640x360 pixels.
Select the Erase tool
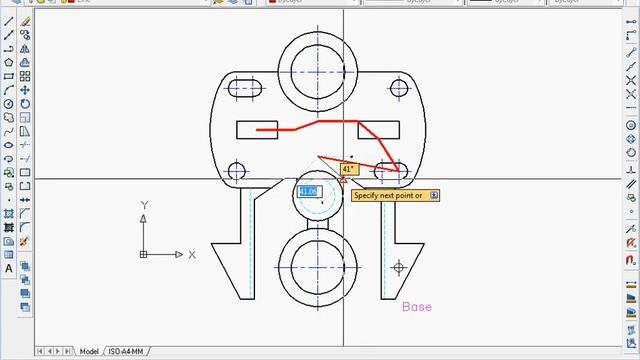[25, 21]
